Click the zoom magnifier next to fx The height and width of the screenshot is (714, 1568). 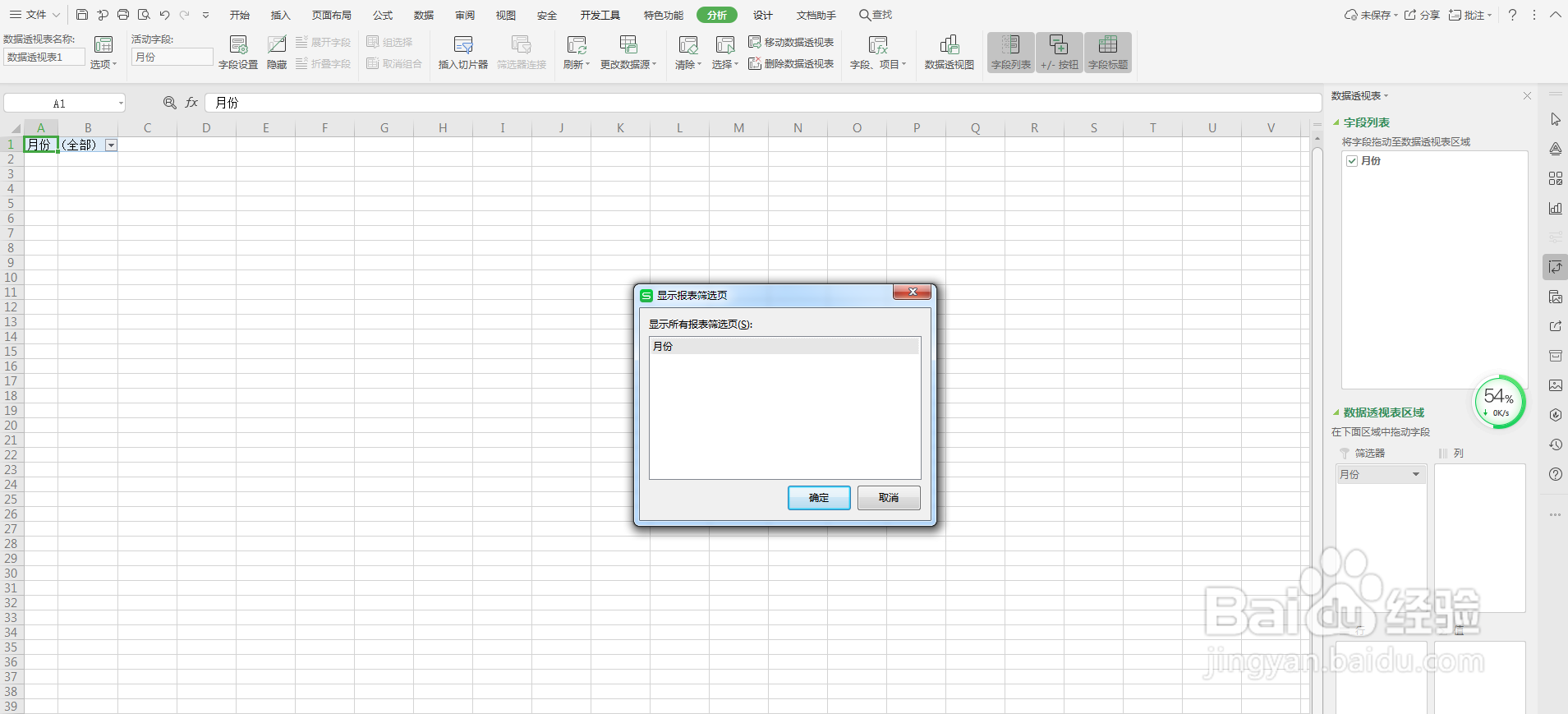(x=169, y=103)
